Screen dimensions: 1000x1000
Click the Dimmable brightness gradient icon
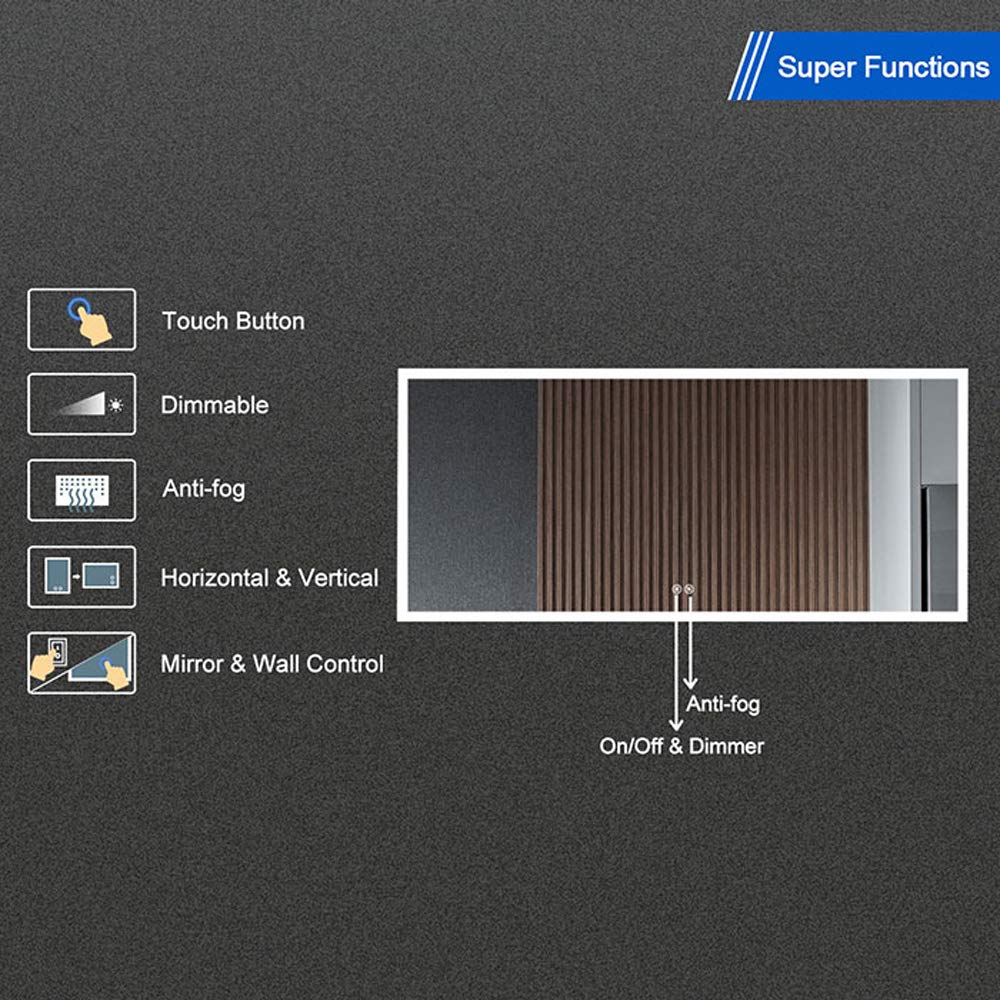click(82, 404)
